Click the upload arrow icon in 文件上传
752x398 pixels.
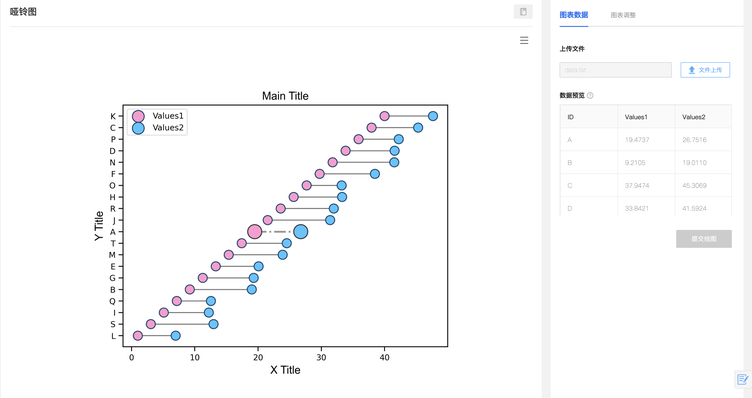pyautogui.click(x=692, y=70)
